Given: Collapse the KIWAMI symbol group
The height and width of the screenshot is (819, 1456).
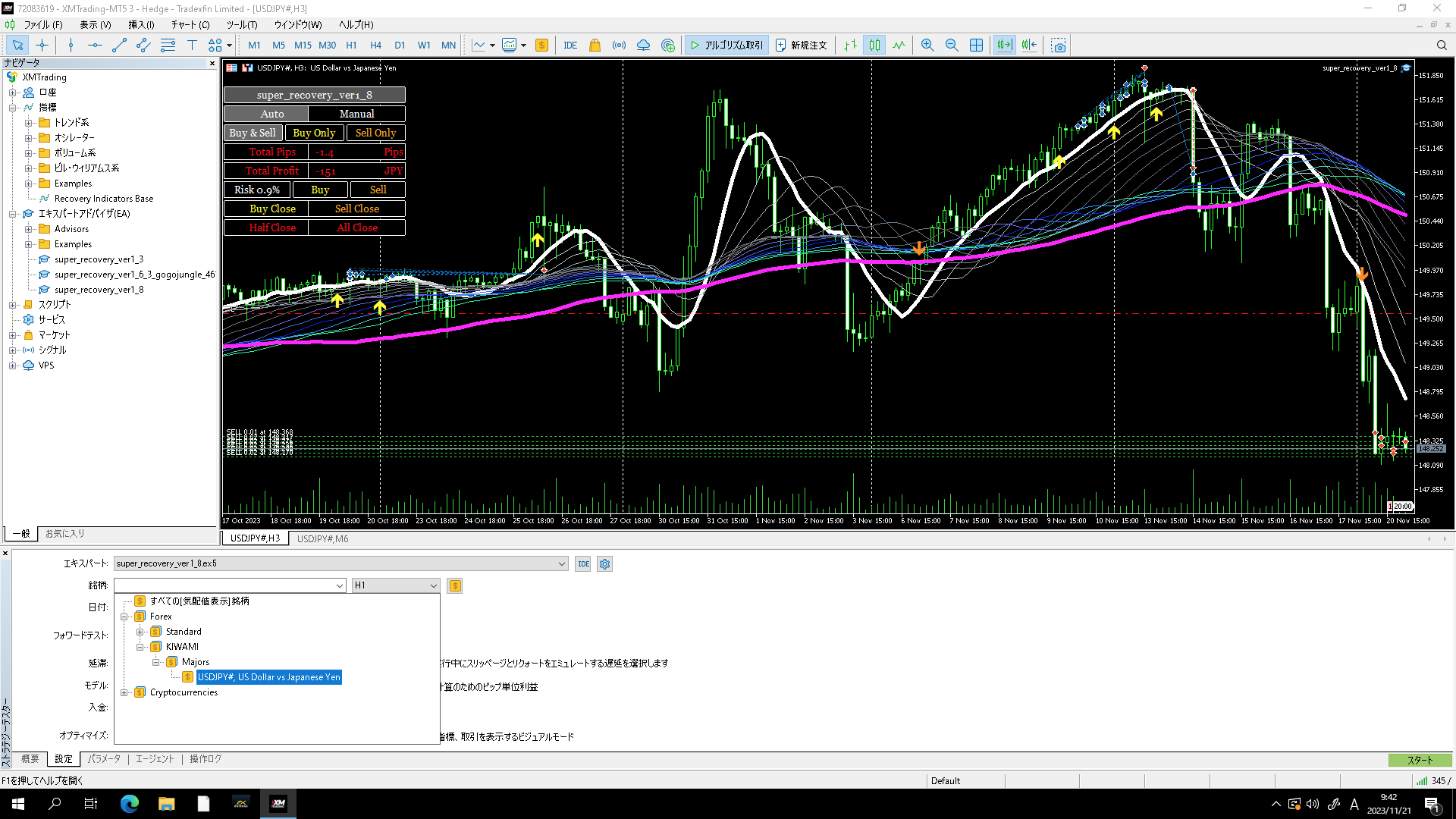Looking at the screenshot, I should coord(140,647).
